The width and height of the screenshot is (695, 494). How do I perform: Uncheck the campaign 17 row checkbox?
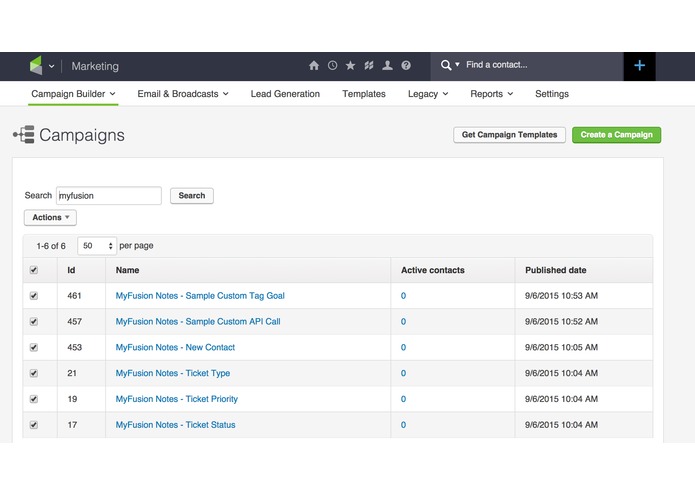pos(34,424)
